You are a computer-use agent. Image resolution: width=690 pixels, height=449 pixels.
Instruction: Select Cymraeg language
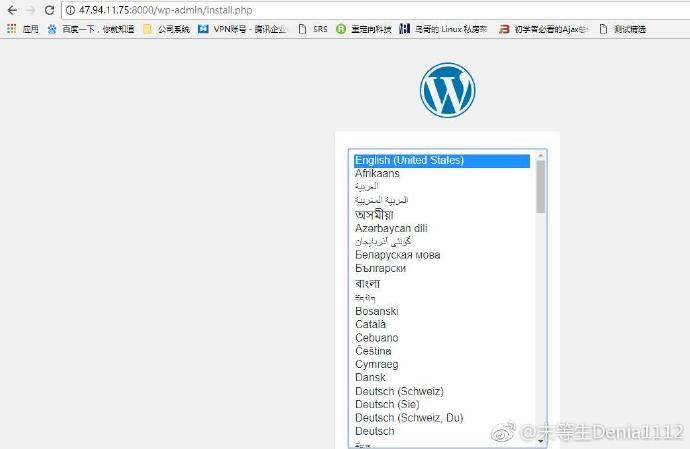coord(442,364)
